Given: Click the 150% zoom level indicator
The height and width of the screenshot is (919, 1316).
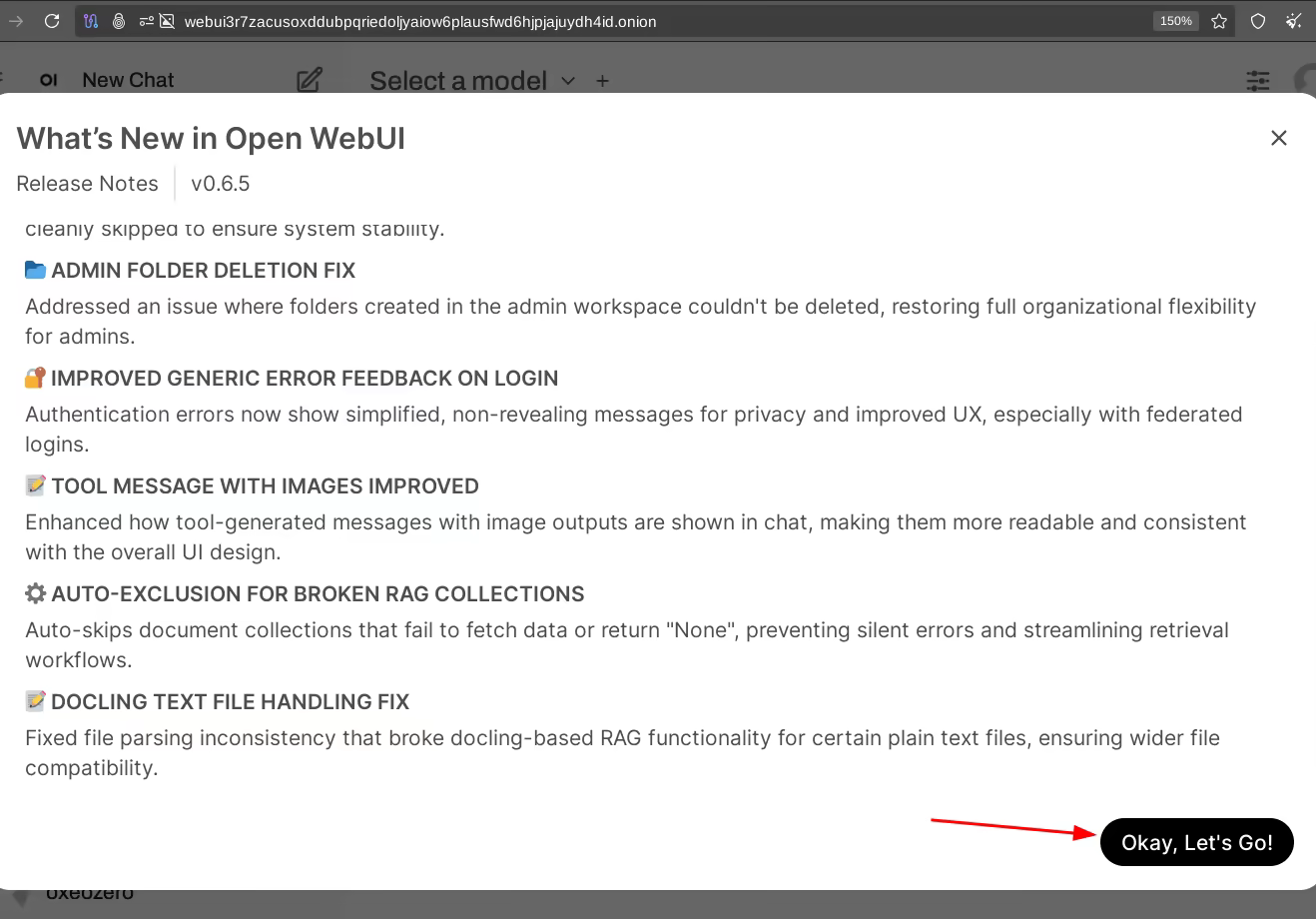Looking at the screenshot, I should click(1175, 21).
